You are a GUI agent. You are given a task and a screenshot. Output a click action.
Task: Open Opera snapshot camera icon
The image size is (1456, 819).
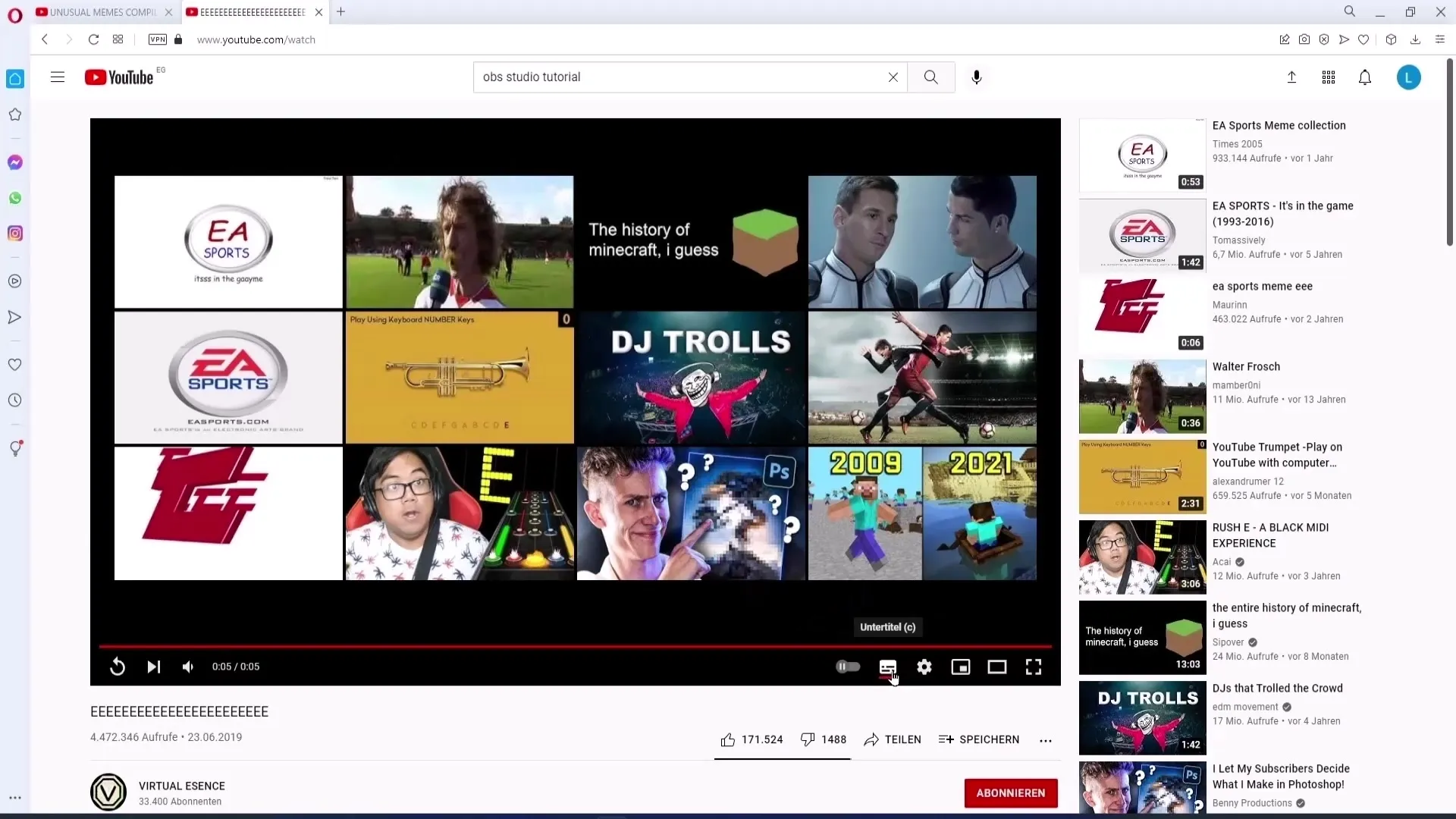click(1304, 39)
